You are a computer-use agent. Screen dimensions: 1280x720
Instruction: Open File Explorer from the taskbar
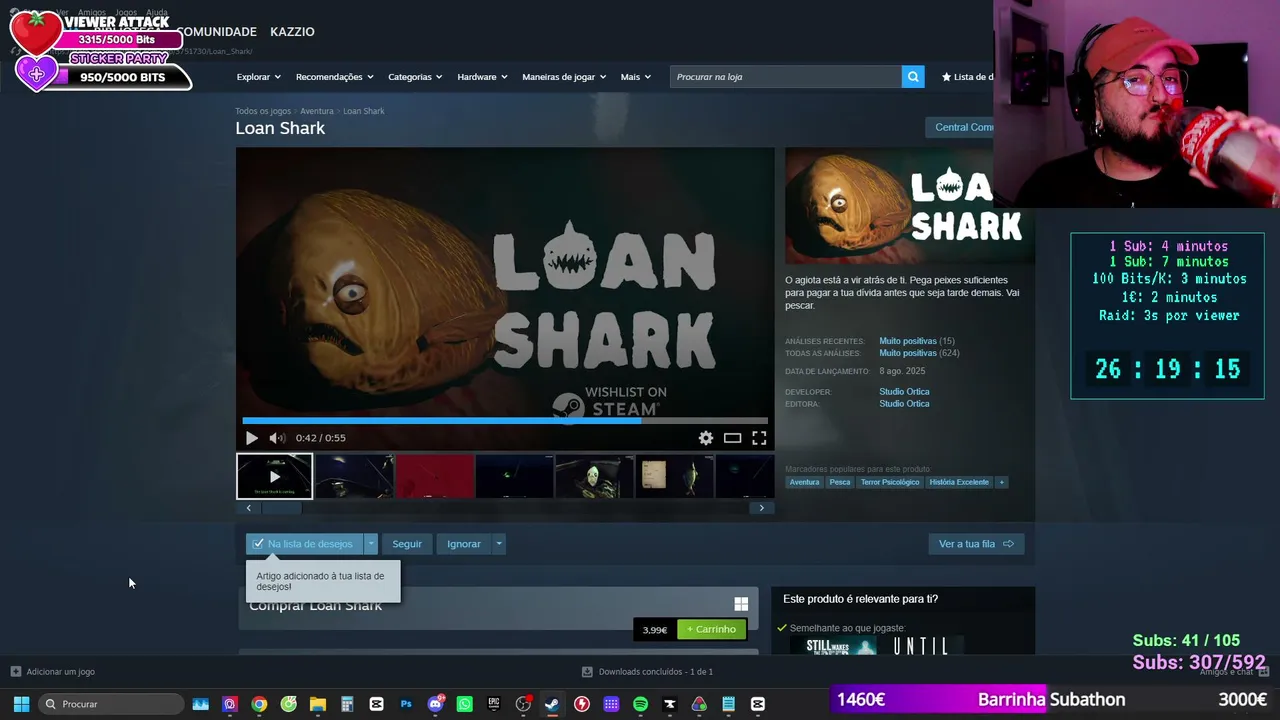(317, 704)
